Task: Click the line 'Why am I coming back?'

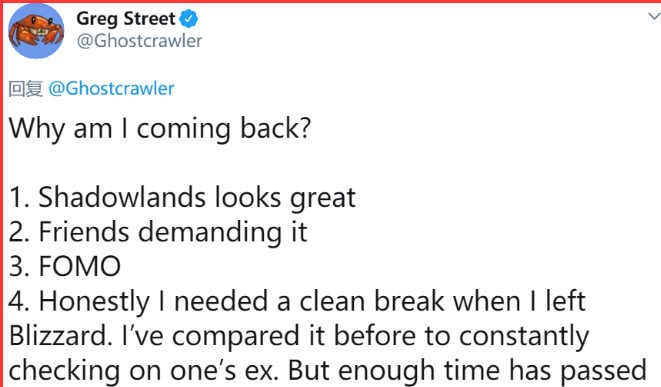Action: tap(160, 129)
